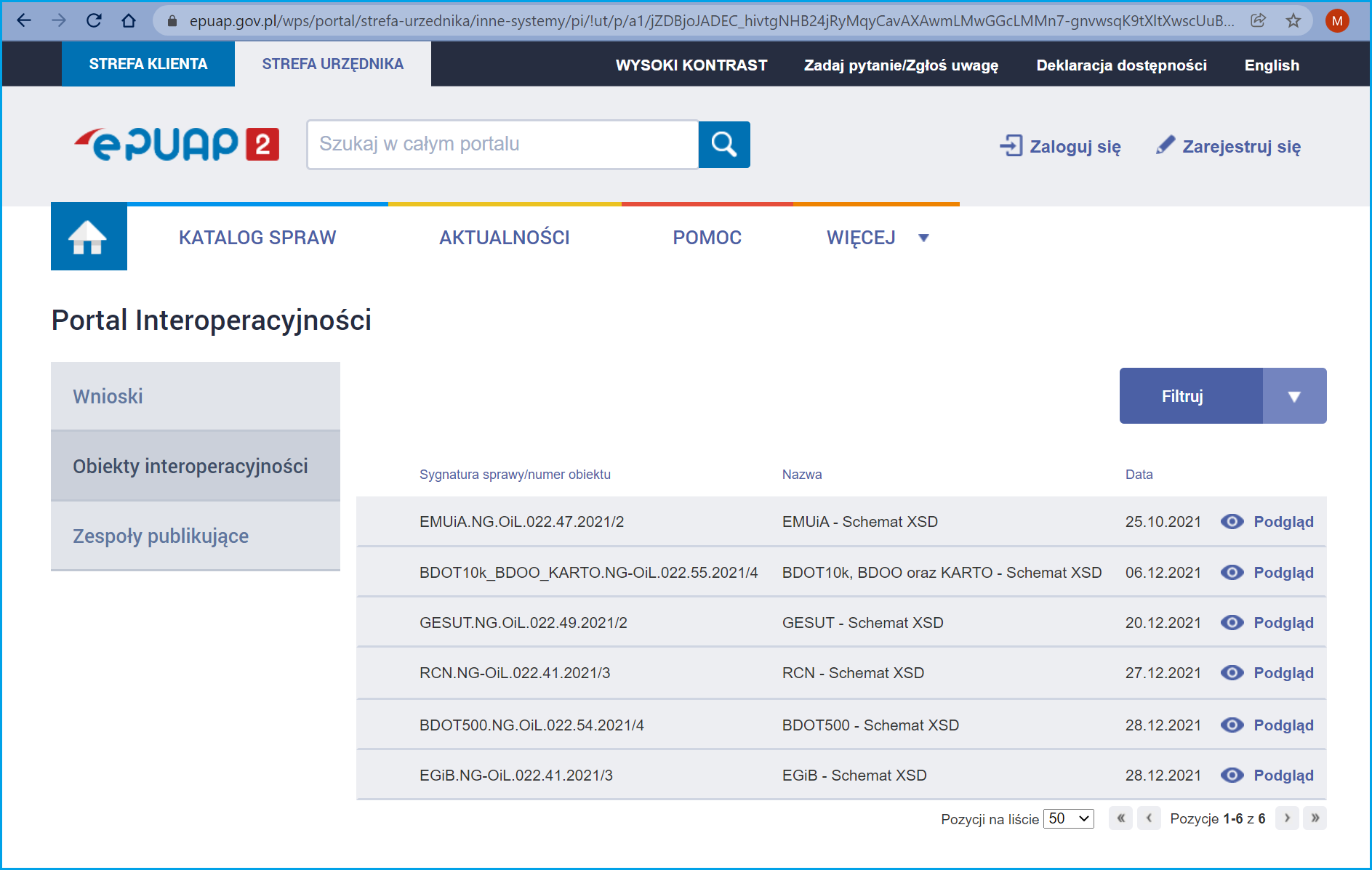The width and height of the screenshot is (1372, 870).
Task: Open Podgląd for EGiB schema
Action: point(1283,776)
